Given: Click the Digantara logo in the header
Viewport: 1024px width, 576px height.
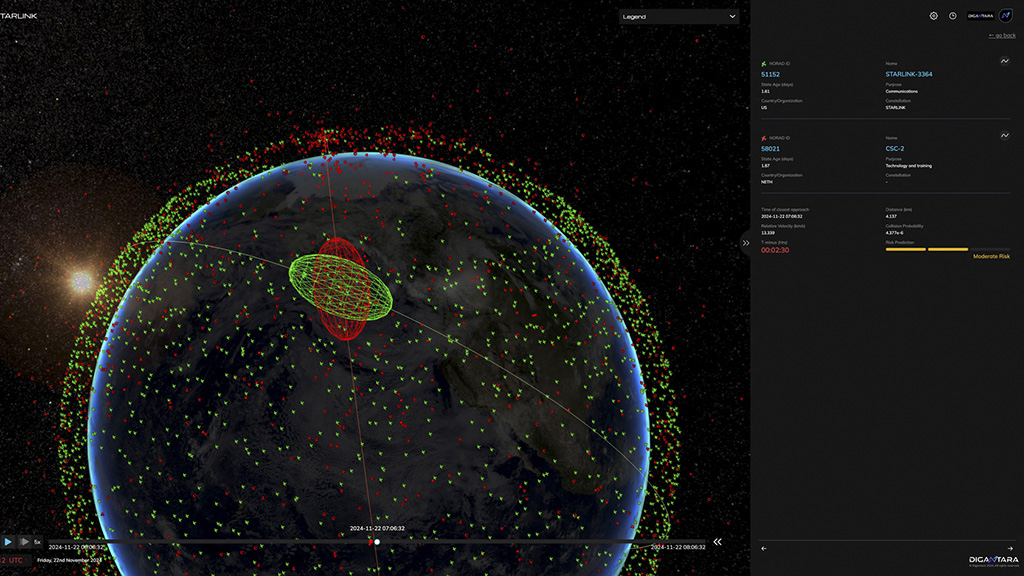Looking at the screenshot, I should [x=980, y=16].
